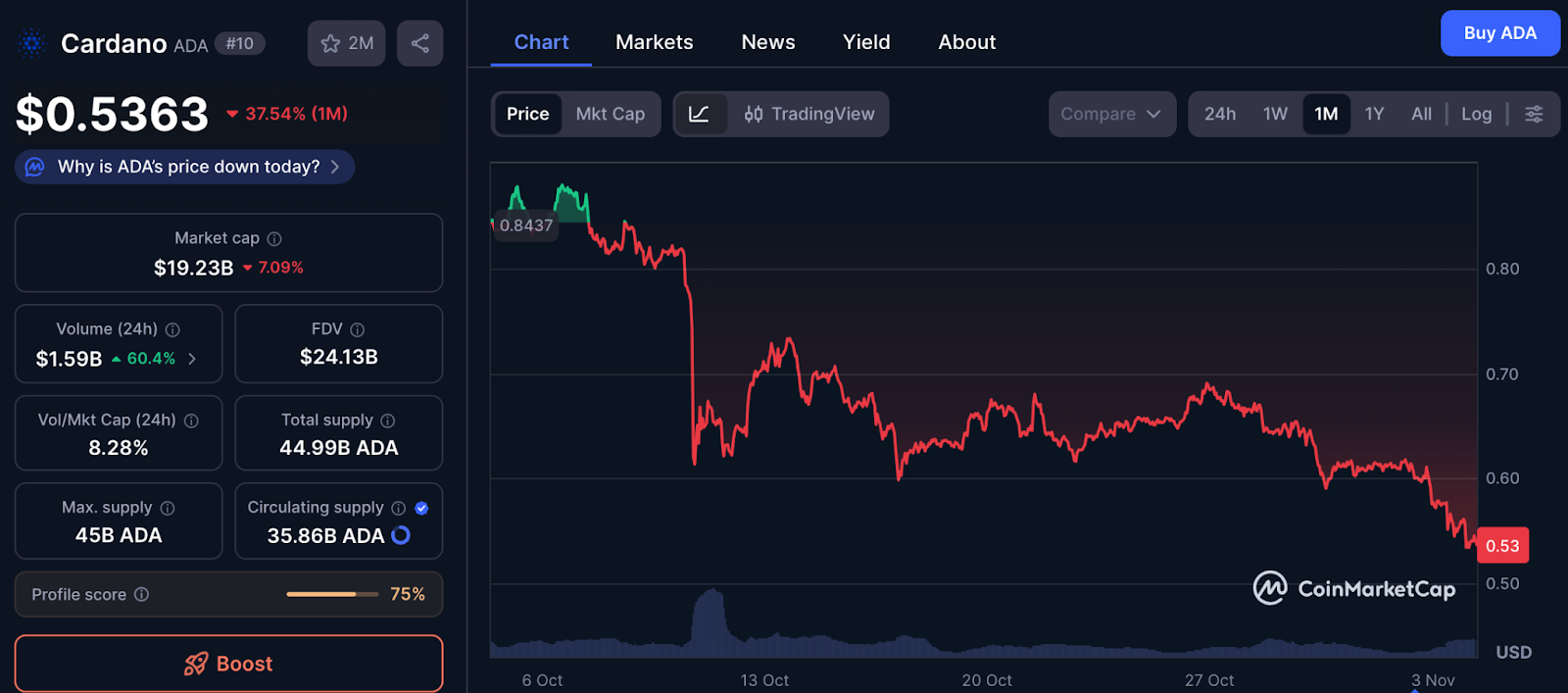Click the Buy ADA button
This screenshot has width=1568, height=693.
pos(1499,33)
